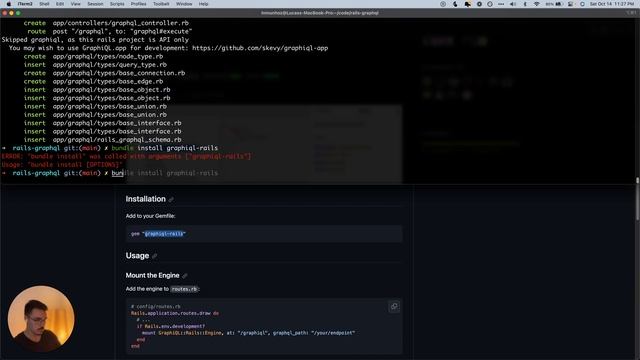
Task: Open the Toolbelt menu
Action: [x=161, y=4]
